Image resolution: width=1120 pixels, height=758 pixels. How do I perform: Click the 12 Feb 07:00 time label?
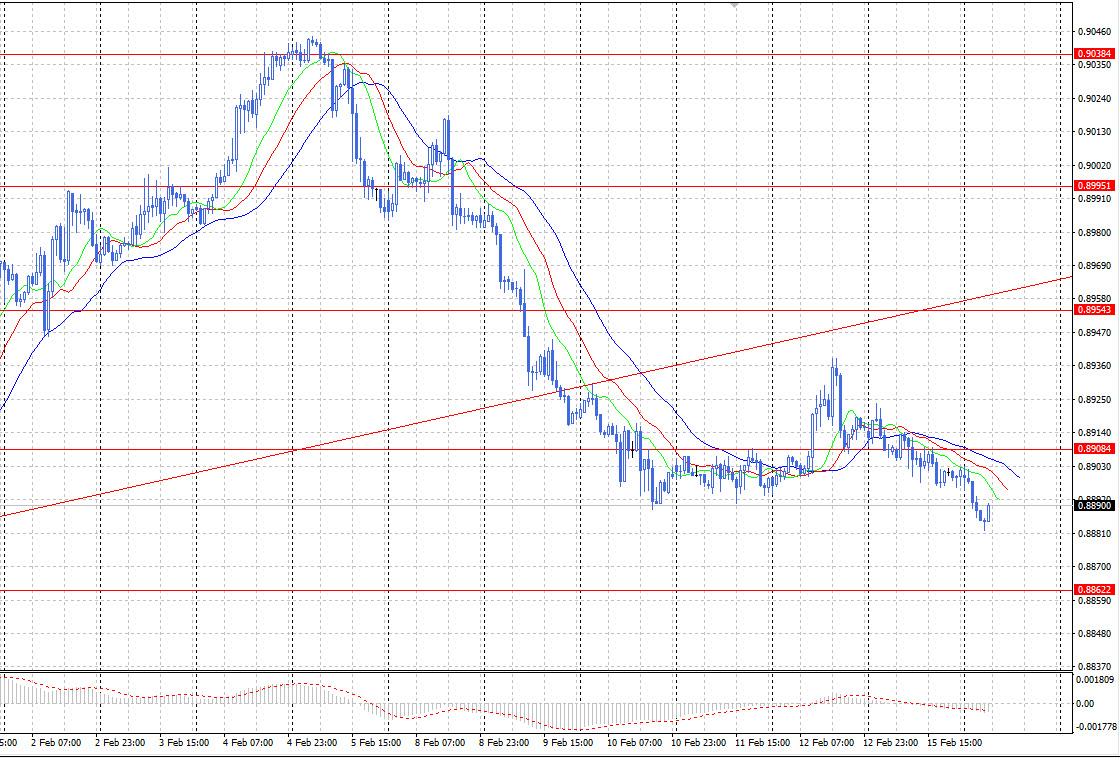[827, 742]
